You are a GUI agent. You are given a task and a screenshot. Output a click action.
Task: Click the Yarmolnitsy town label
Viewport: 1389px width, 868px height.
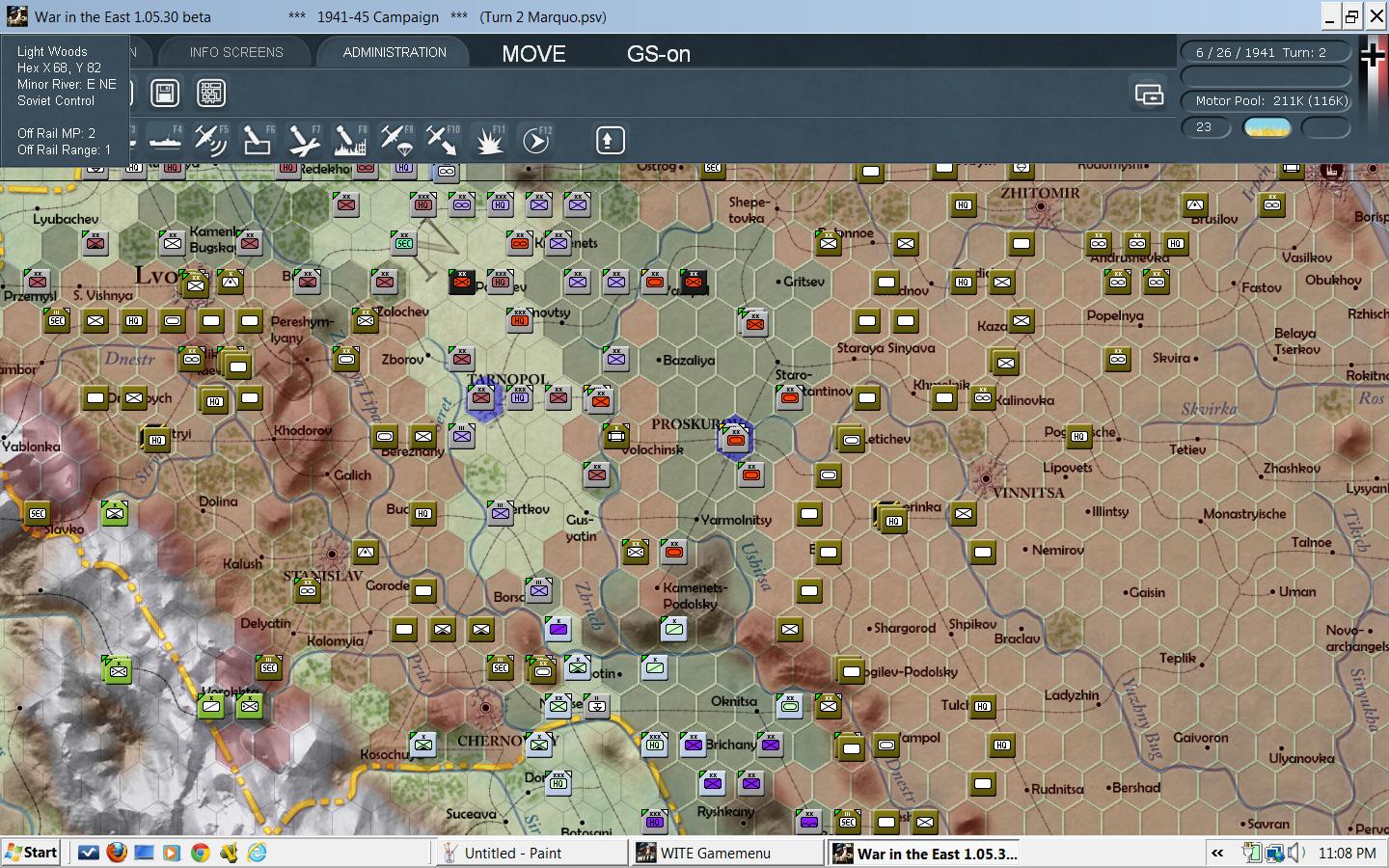click(x=736, y=520)
